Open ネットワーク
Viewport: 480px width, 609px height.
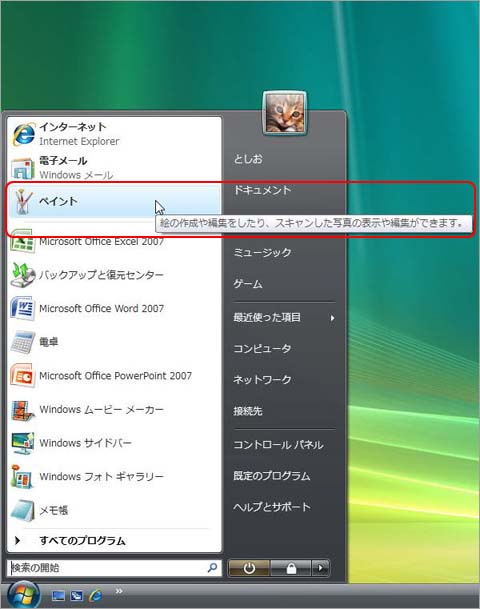262,379
